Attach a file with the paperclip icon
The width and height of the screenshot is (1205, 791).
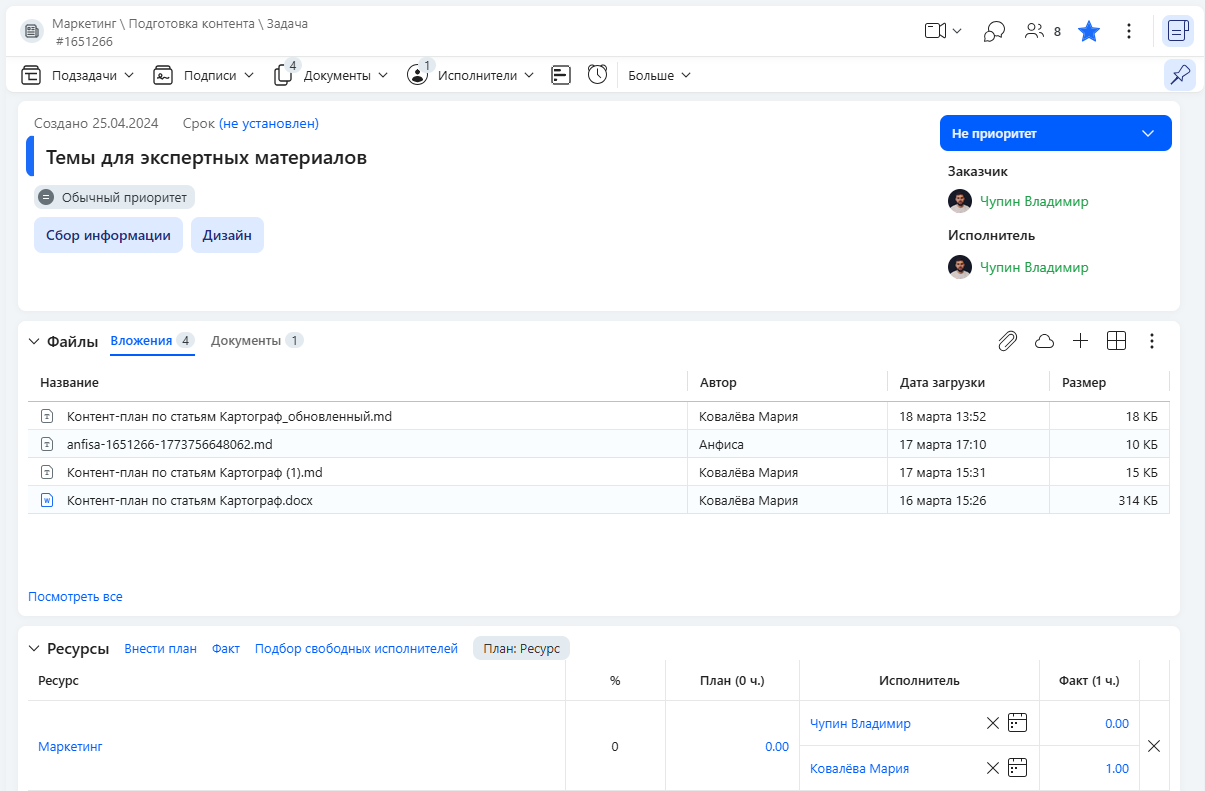1008,341
